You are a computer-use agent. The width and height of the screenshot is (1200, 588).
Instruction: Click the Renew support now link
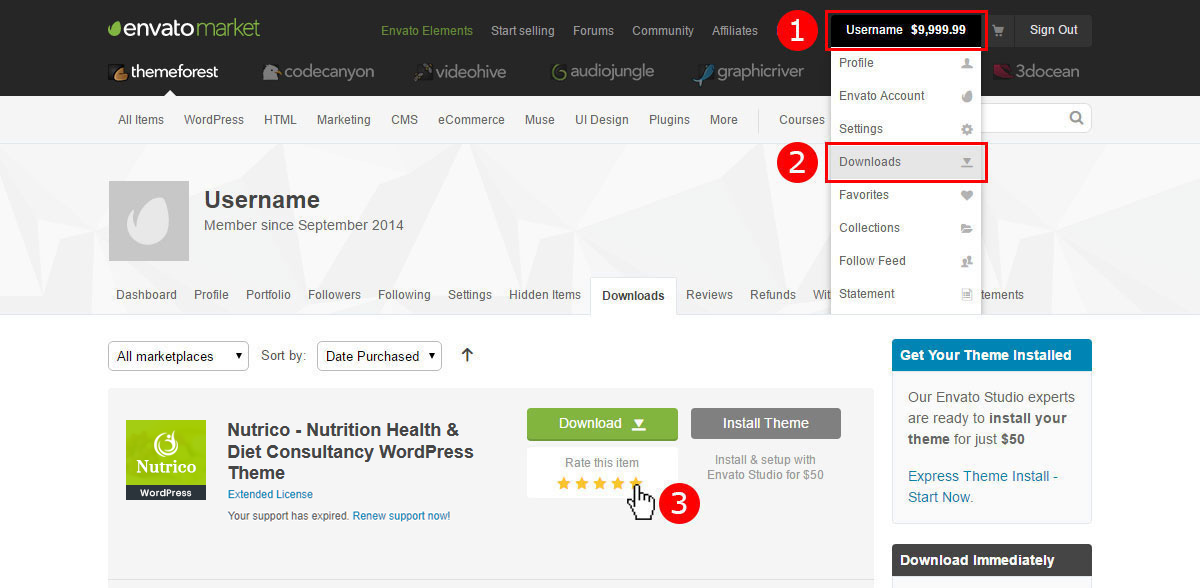[401, 516]
